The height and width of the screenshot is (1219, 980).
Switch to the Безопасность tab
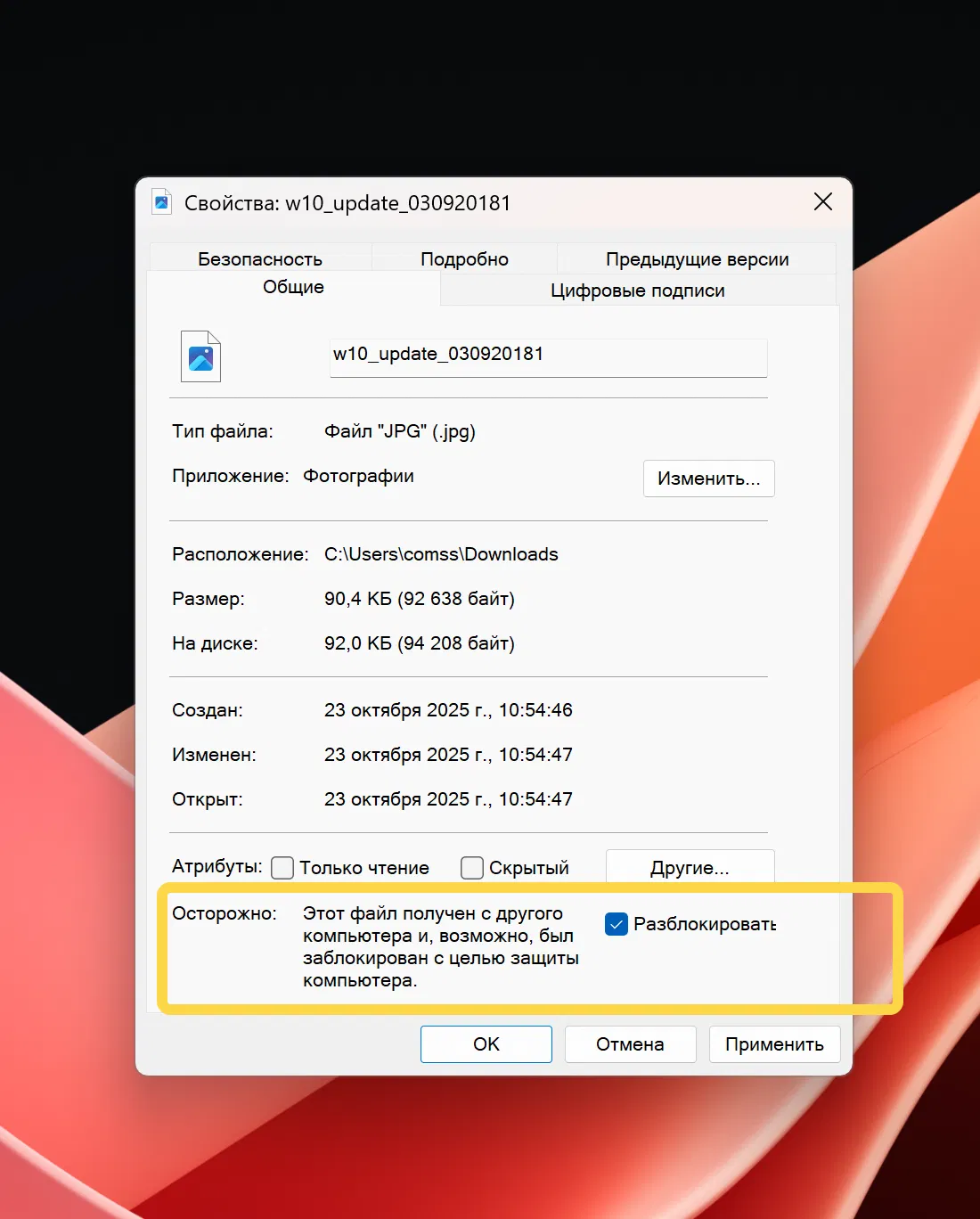pyautogui.click(x=260, y=258)
